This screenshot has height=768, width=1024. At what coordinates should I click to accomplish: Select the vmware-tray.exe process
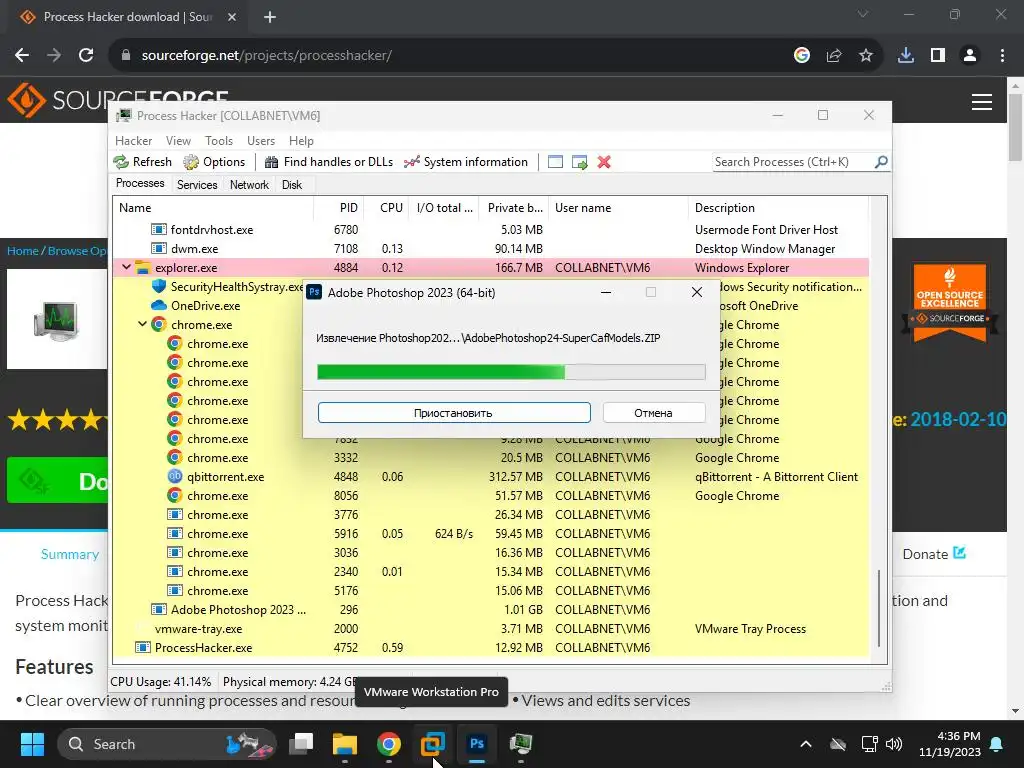tap(491, 628)
